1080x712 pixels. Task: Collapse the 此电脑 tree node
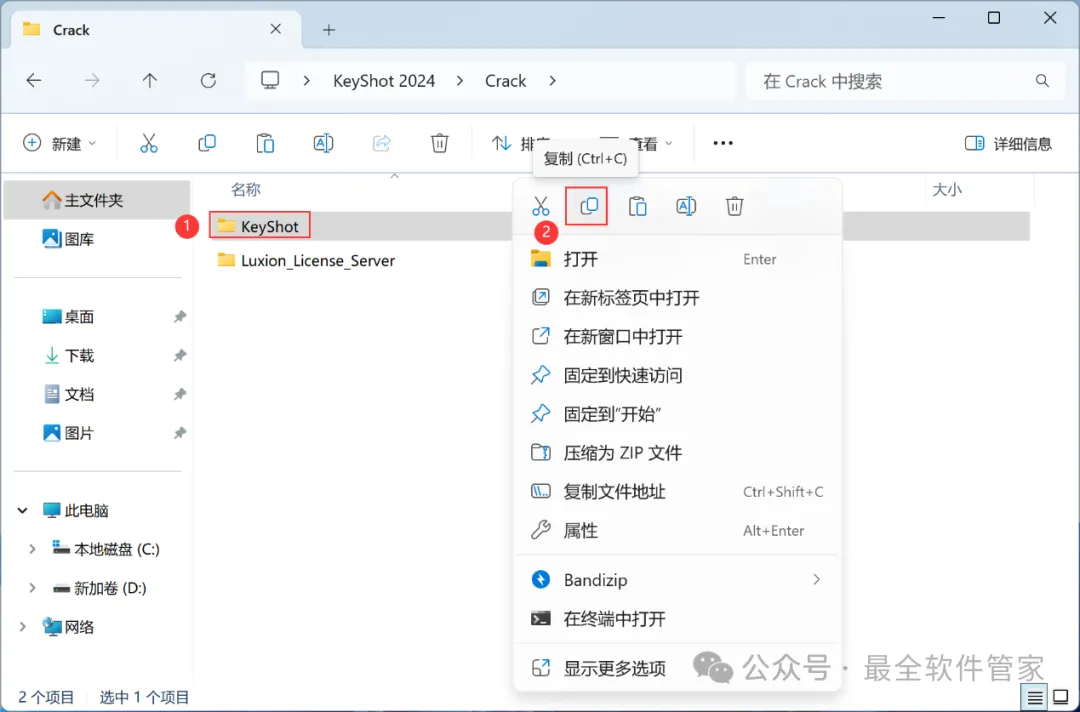click(x=23, y=510)
